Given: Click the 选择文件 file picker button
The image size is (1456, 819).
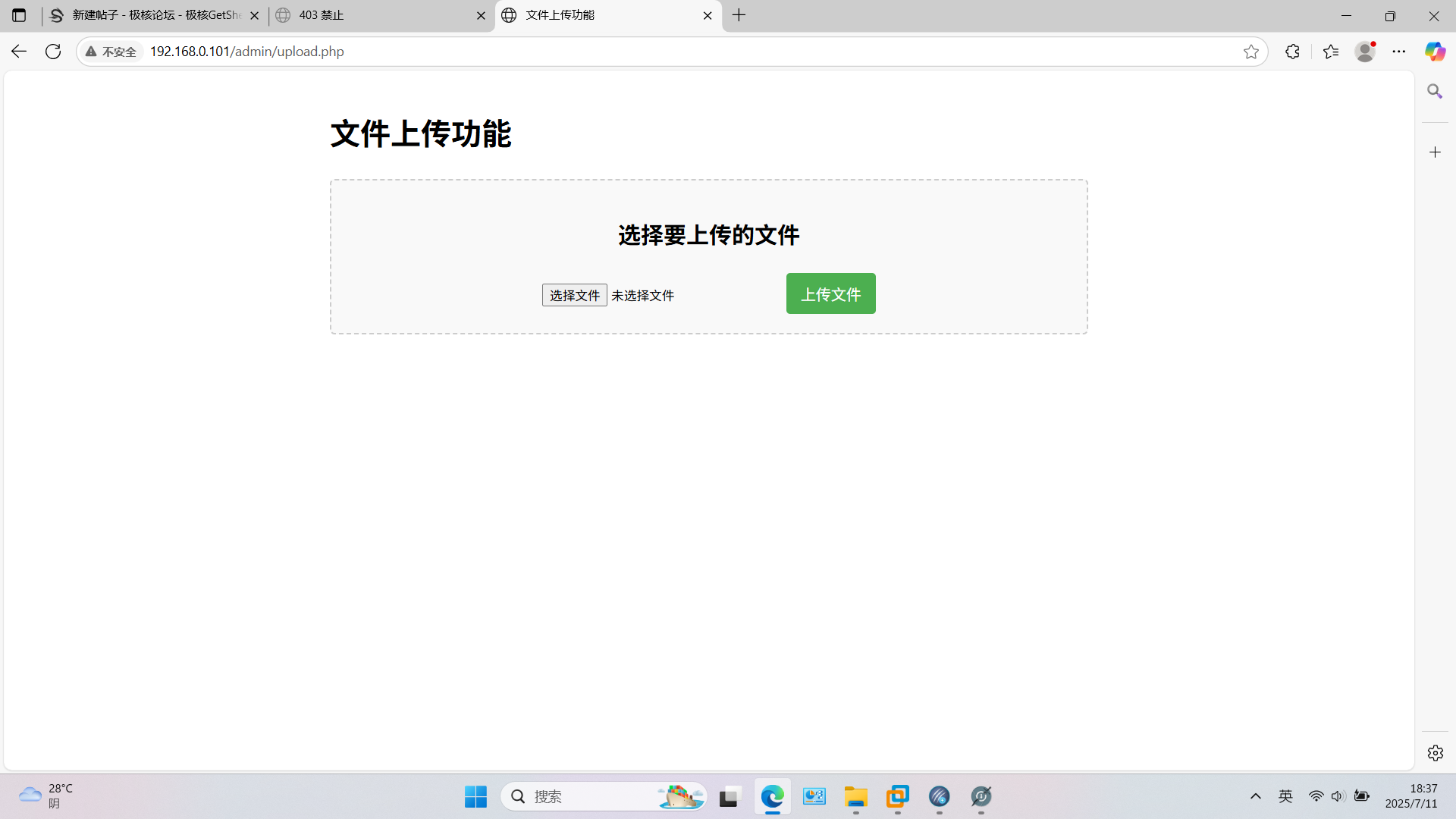Looking at the screenshot, I should 574,295.
